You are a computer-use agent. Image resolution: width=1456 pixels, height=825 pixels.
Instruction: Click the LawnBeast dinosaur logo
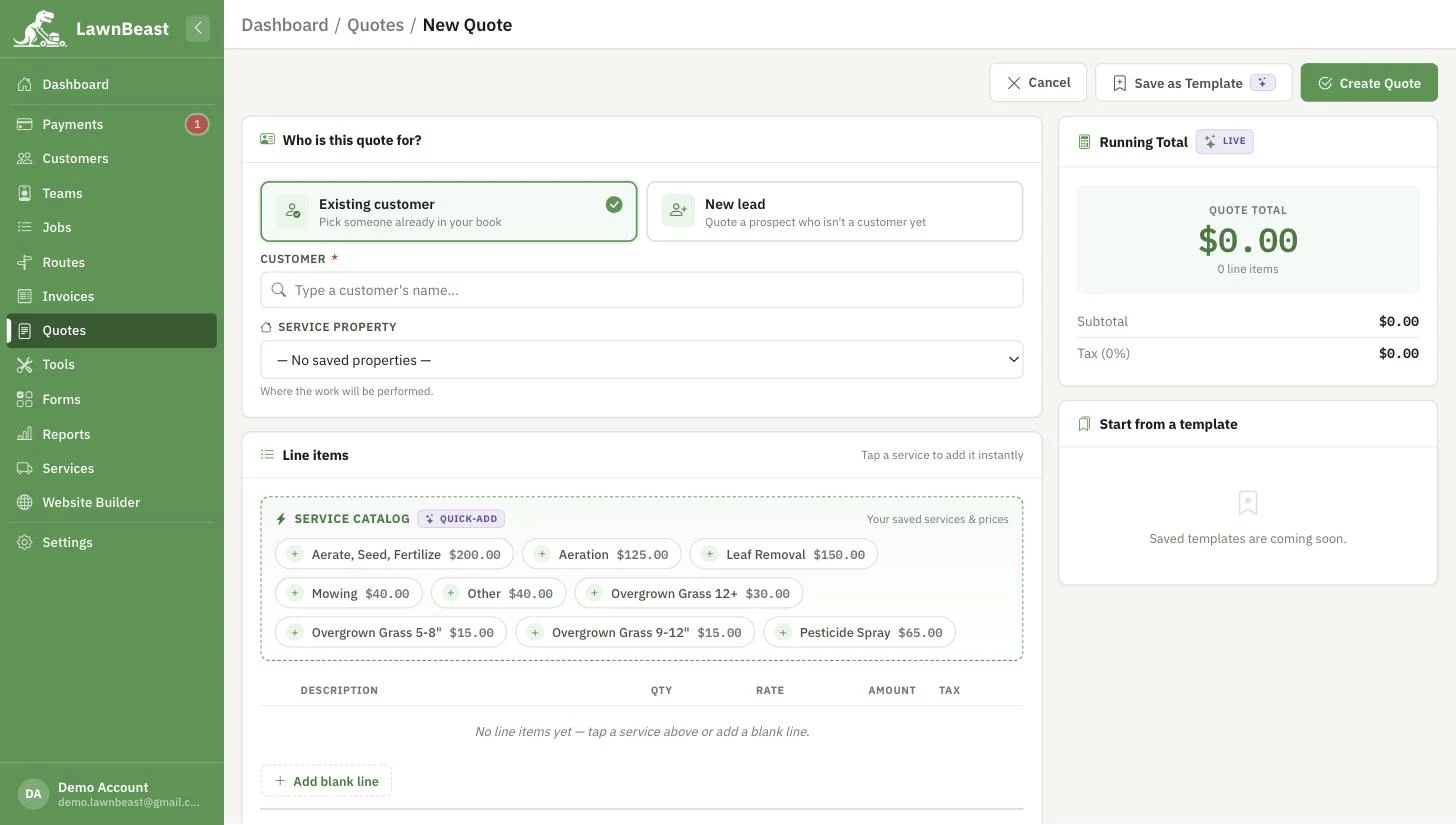pos(40,28)
